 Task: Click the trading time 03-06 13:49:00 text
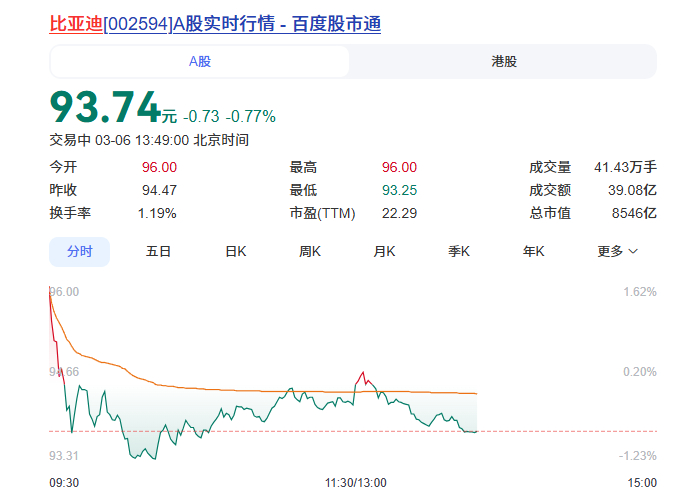[142, 140]
